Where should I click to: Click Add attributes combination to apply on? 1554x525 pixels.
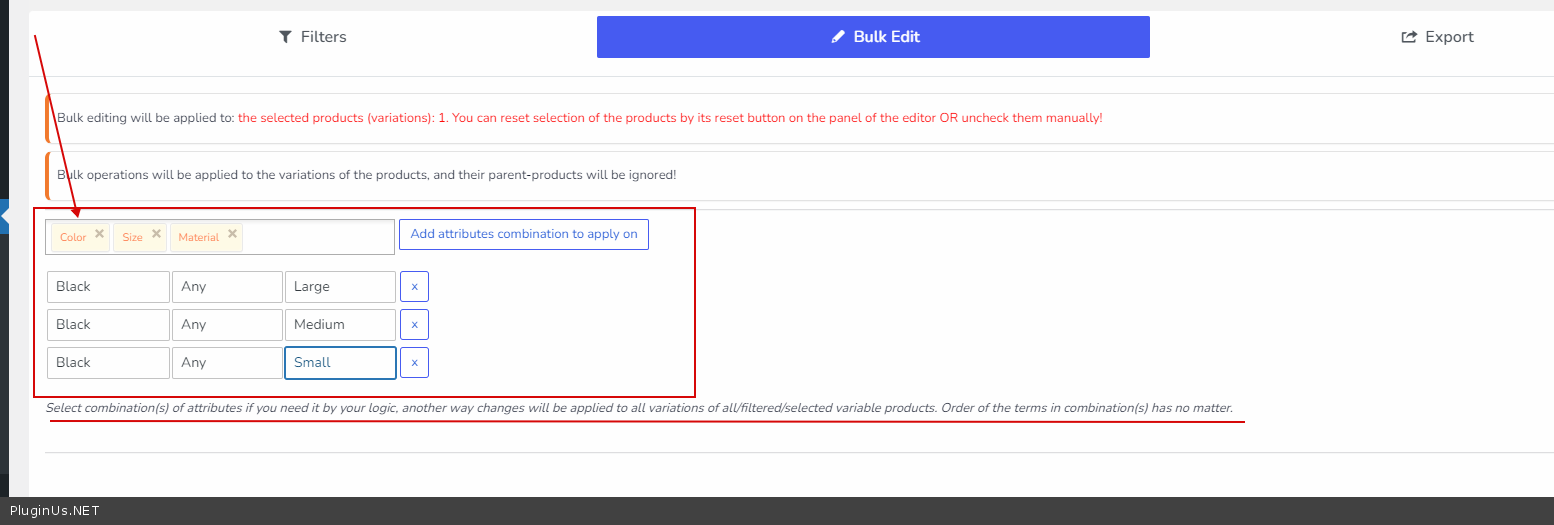coord(523,234)
